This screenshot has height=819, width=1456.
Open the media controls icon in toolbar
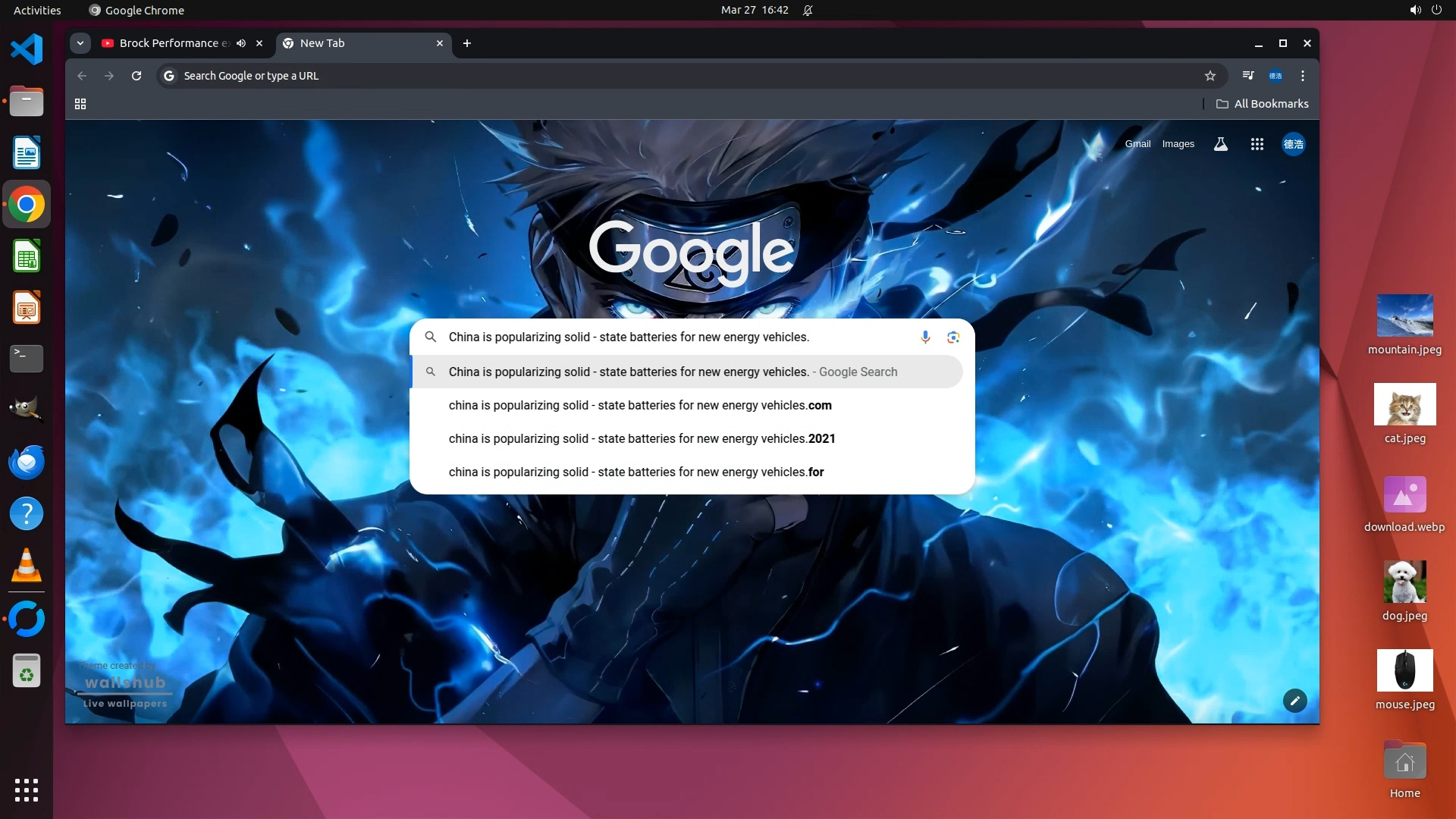1247,76
